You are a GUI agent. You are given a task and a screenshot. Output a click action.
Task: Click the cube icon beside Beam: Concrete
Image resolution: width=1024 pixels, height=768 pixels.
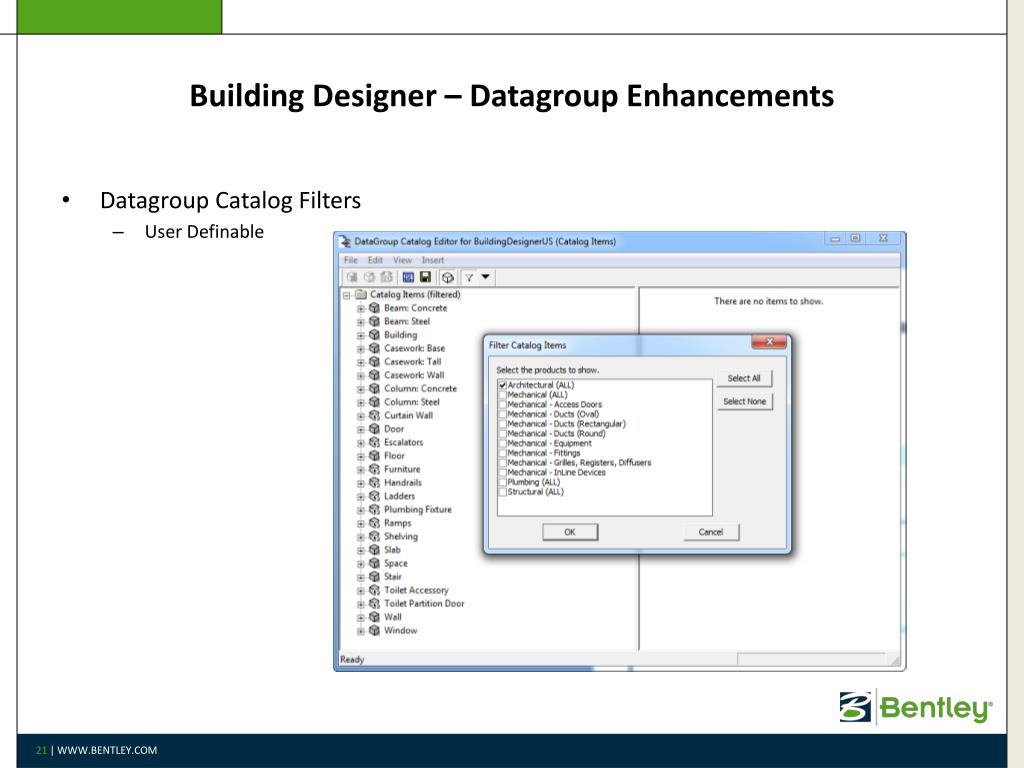[374, 308]
